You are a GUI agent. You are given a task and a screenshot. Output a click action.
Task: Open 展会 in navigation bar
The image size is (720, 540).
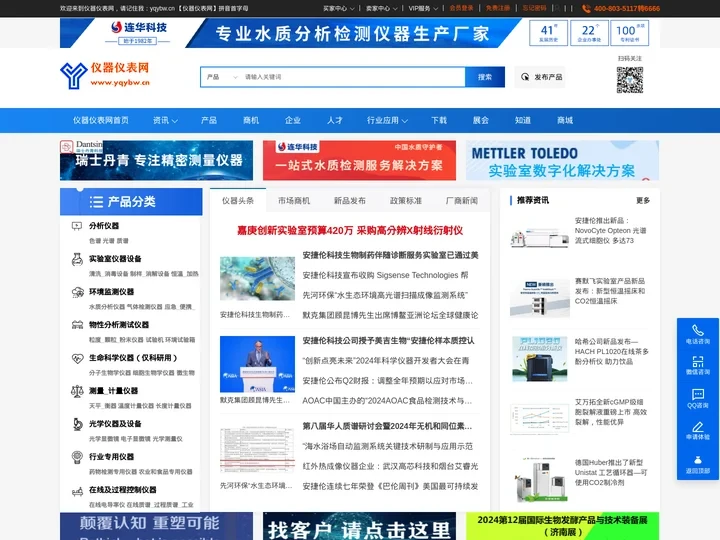pos(480,120)
